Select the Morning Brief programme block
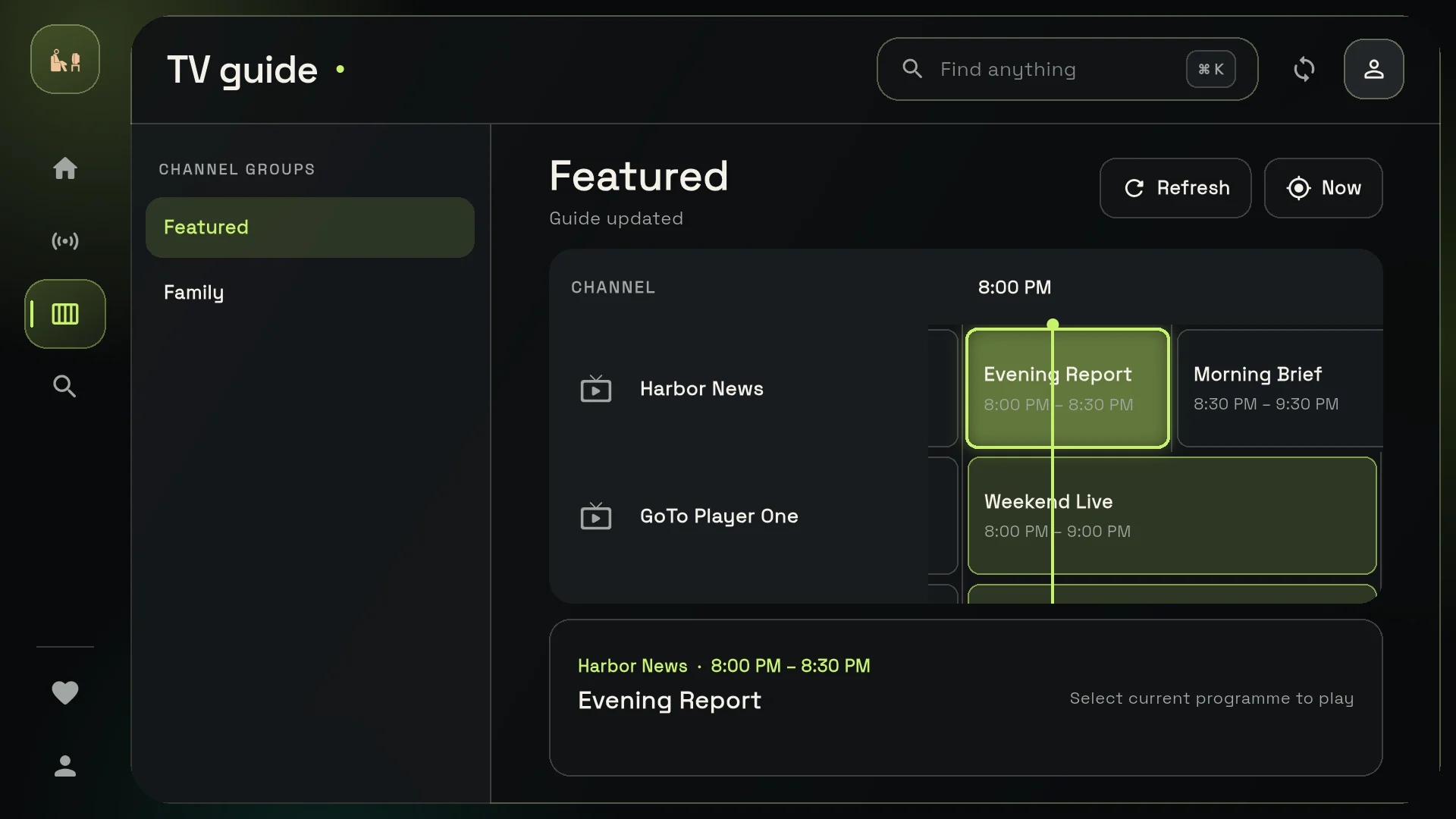This screenshot has width=1456, height=819. pyautogui.click(x=1280, y=388)
